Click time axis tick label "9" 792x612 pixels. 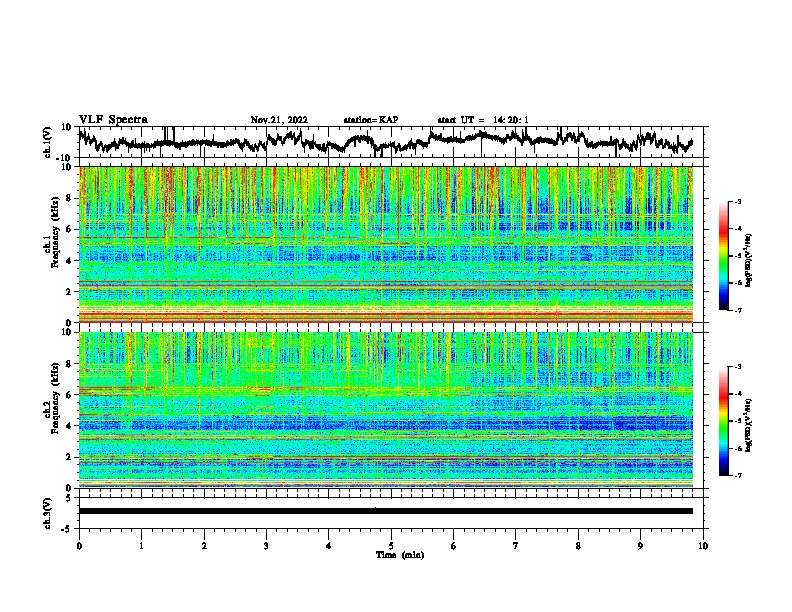point(640,546)
